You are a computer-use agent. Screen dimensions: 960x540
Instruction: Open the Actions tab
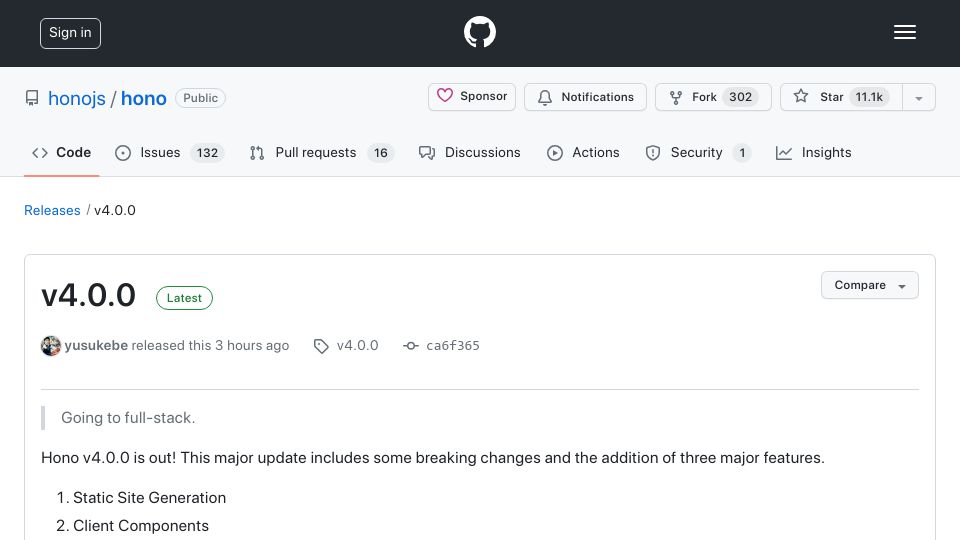point(583,152)
